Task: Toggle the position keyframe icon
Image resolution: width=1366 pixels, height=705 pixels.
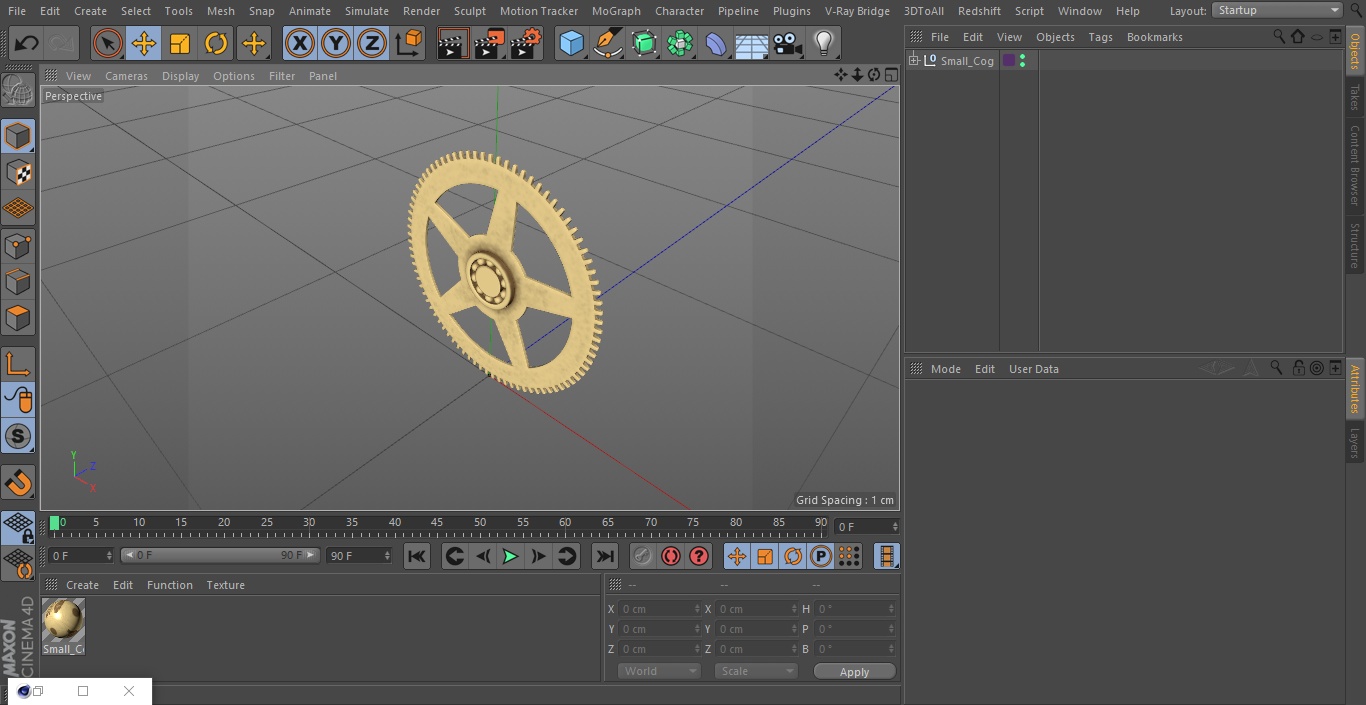Action: [737, 556]
